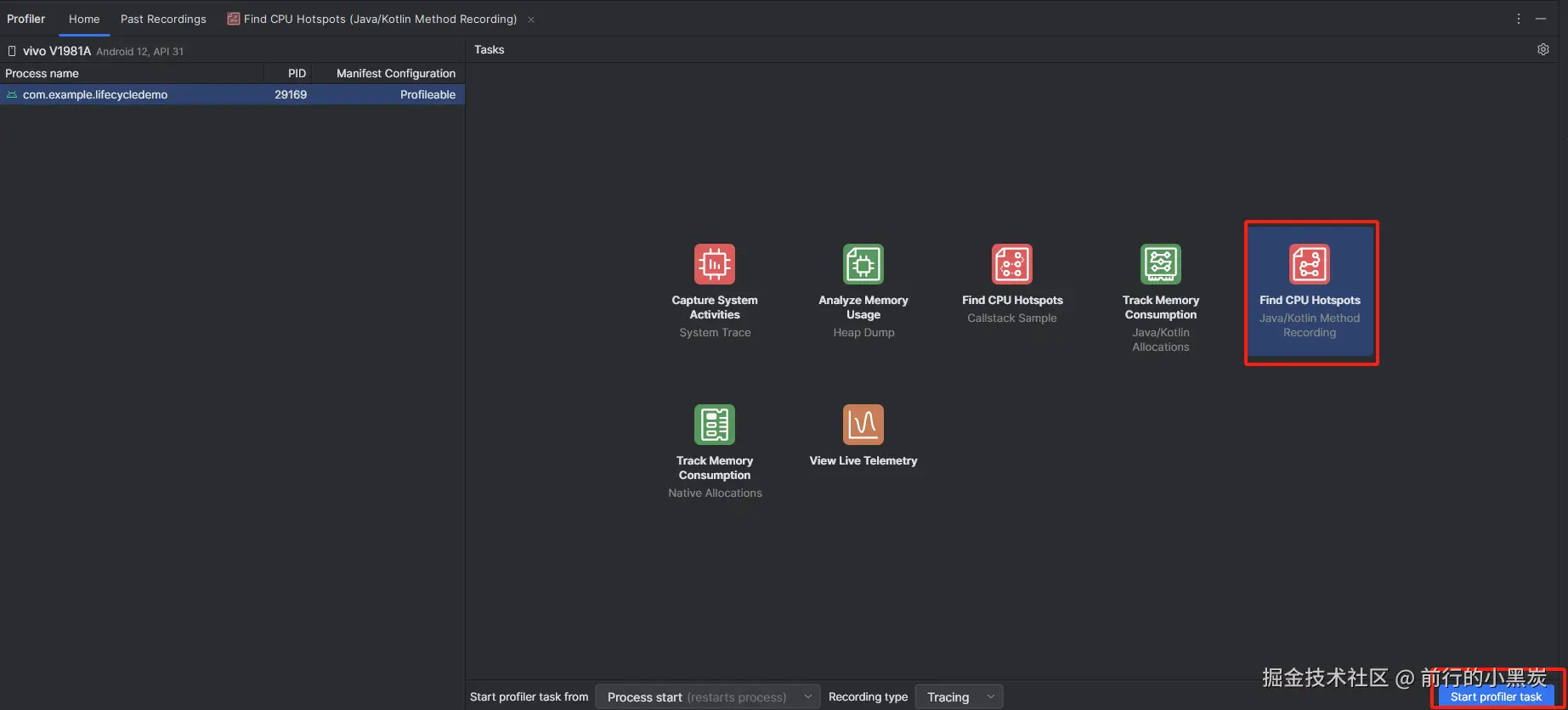Viewport: 1568px width, 710px height.
Task: Open the Recording type Tracing dropdown
Action: (959, 697)
